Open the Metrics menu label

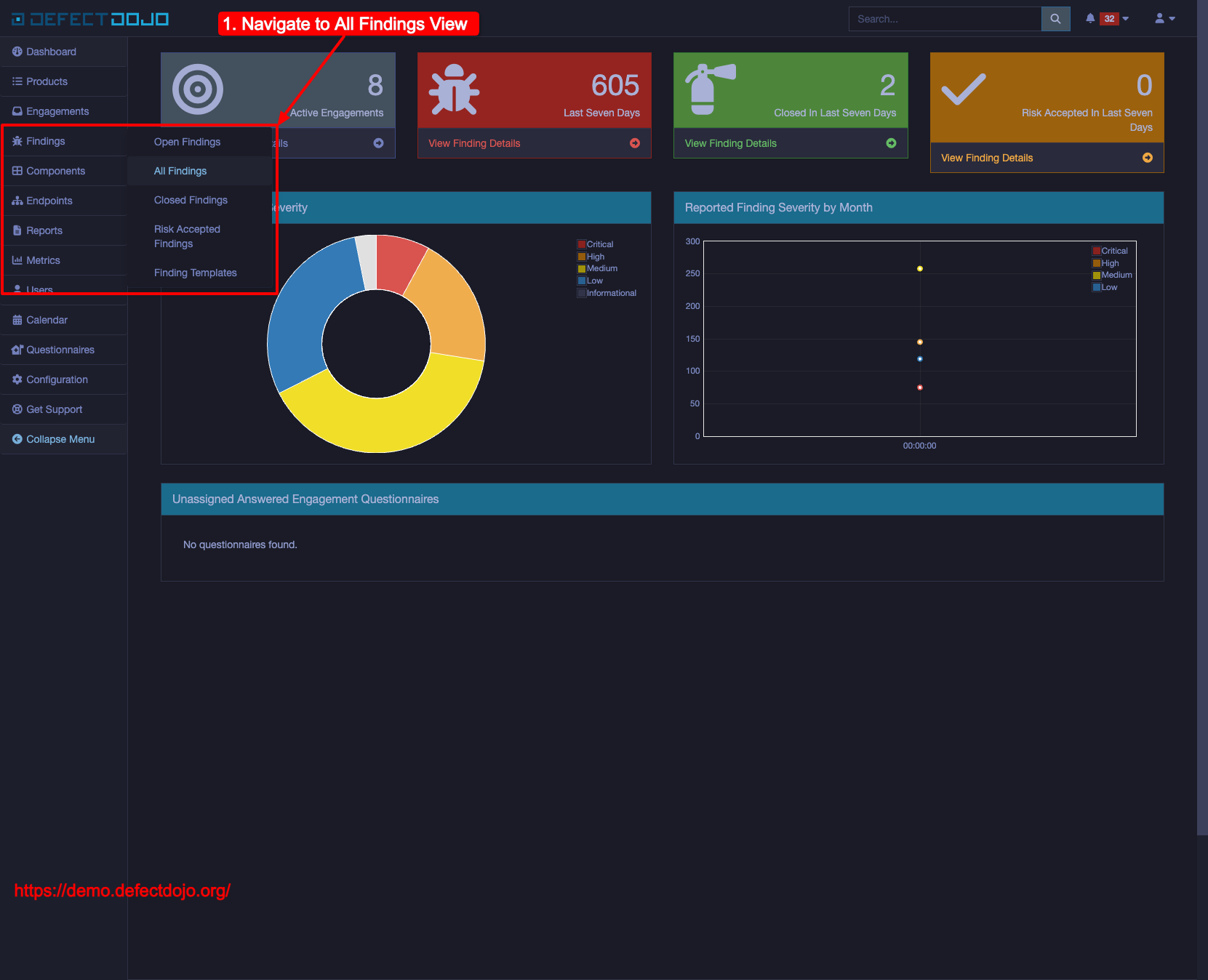coord(43,260)
